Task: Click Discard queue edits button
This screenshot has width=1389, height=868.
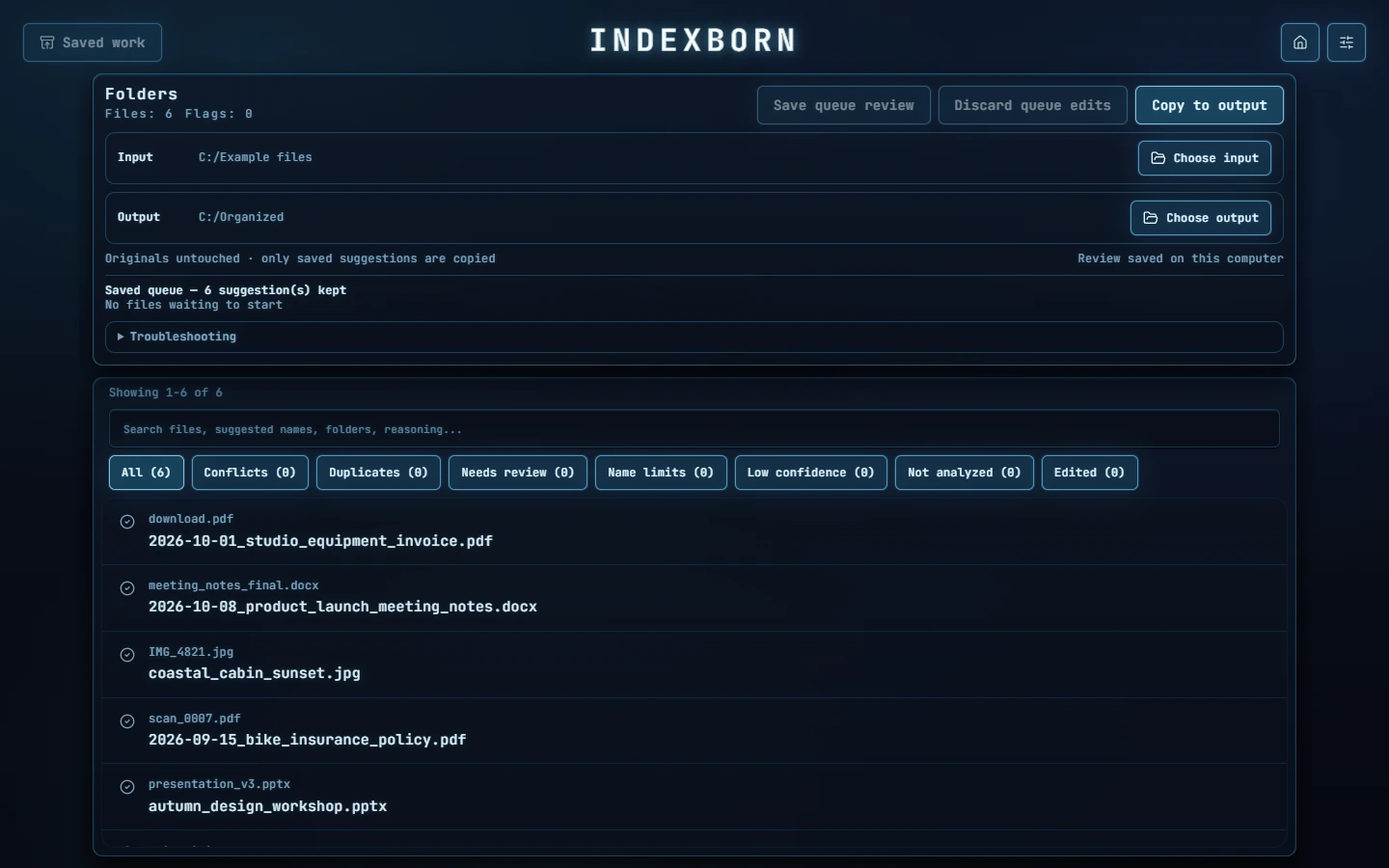Action: tap(1033, 105)
